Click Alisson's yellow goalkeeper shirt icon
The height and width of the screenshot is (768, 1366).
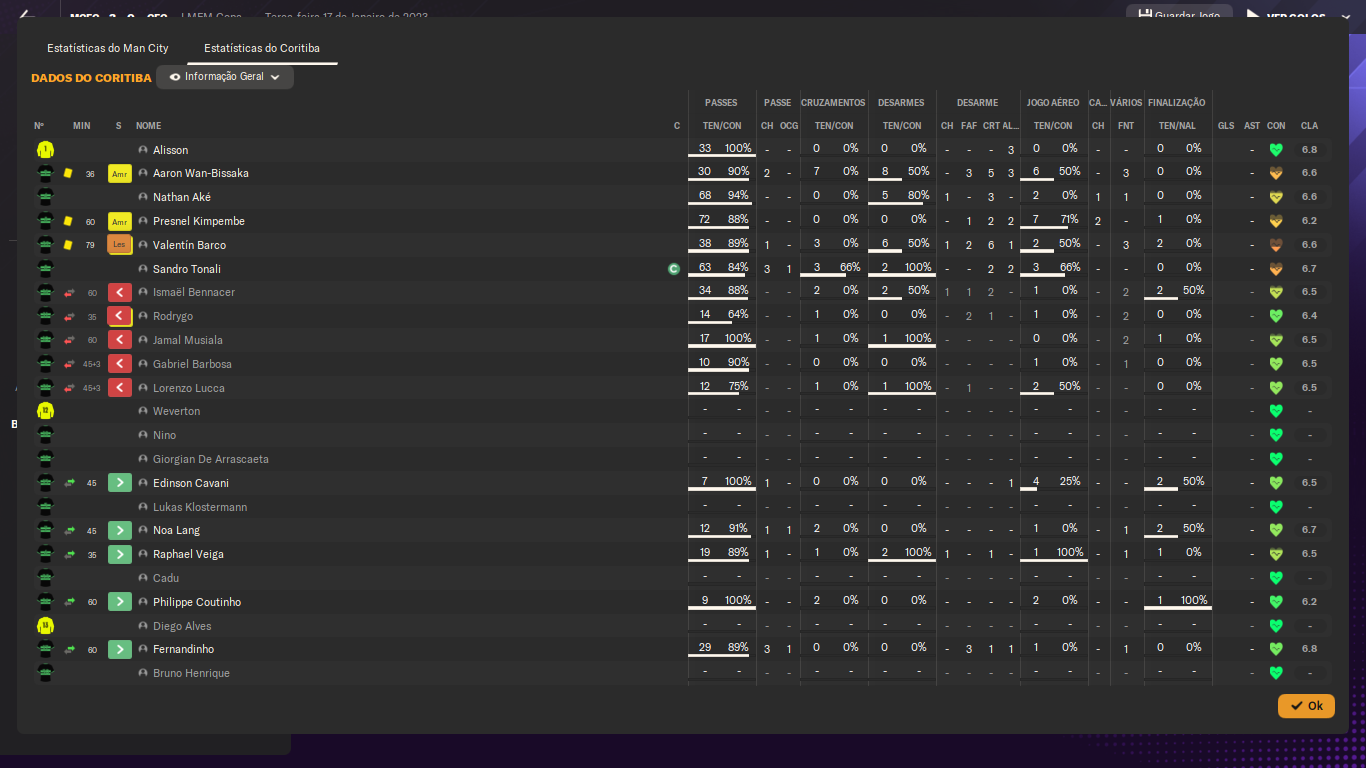tap(45, 150)
